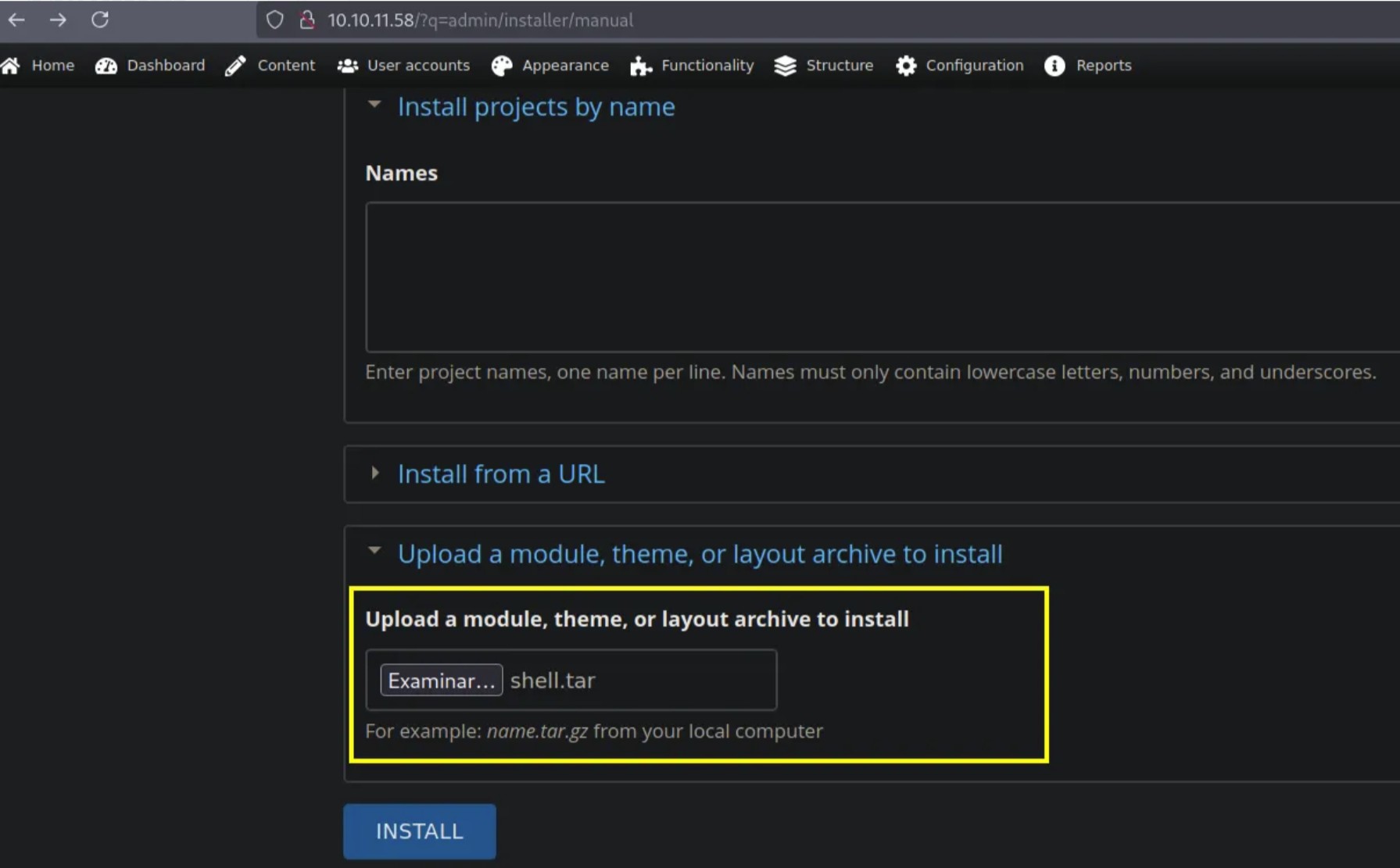Open the User accounts menu item
Image resolution: width=1400 pixels, height=868 pixels.
(418, 66)
